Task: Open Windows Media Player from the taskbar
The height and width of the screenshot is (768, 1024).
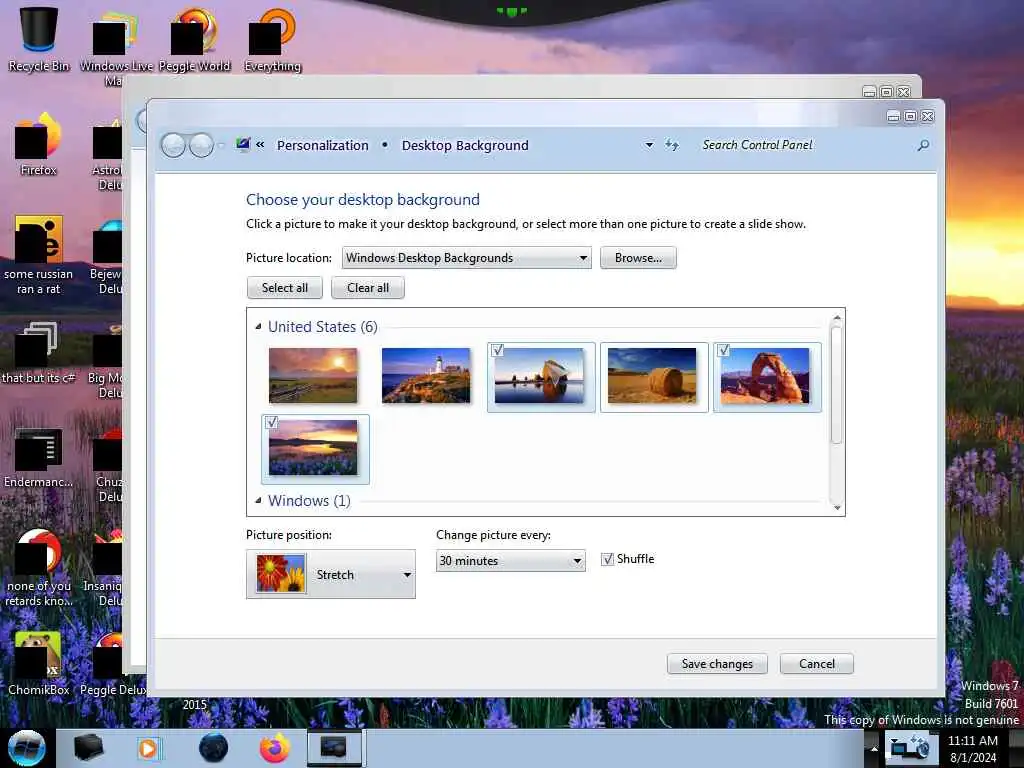Action: 148,748
